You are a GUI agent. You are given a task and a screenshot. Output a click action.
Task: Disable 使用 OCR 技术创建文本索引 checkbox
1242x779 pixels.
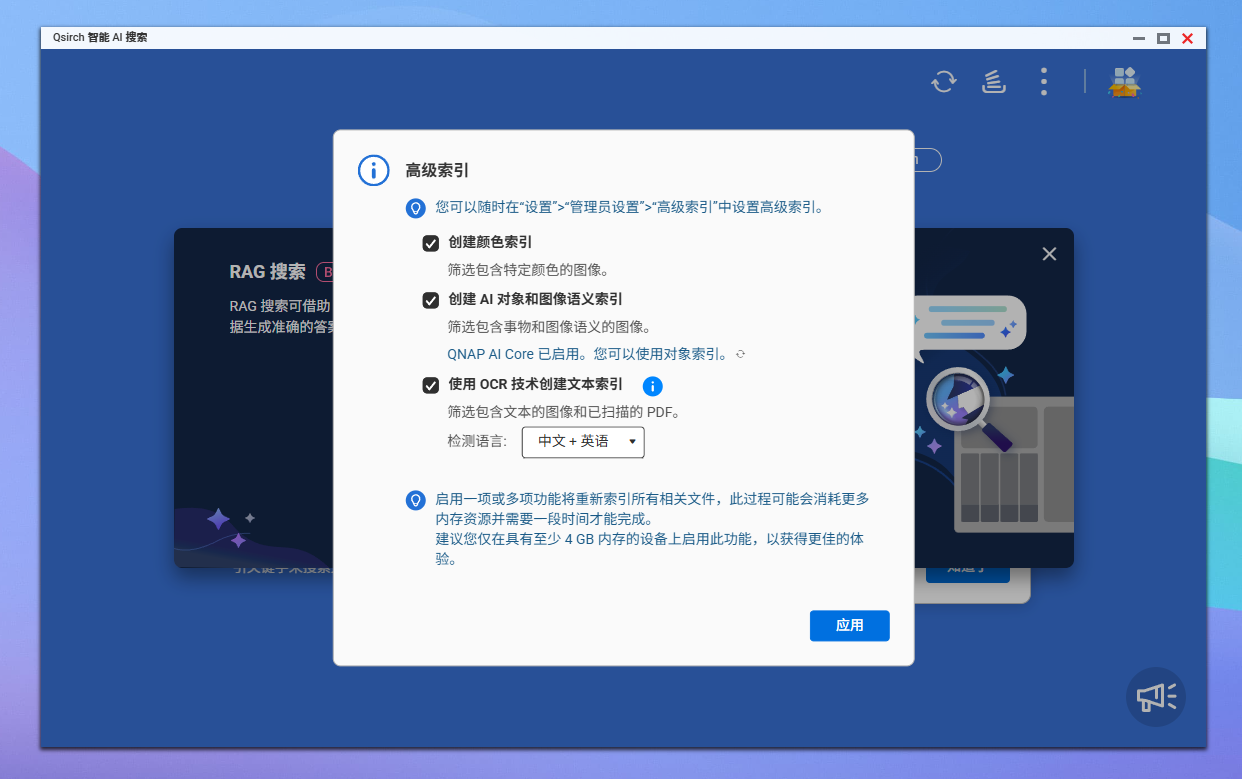point(431,385)
